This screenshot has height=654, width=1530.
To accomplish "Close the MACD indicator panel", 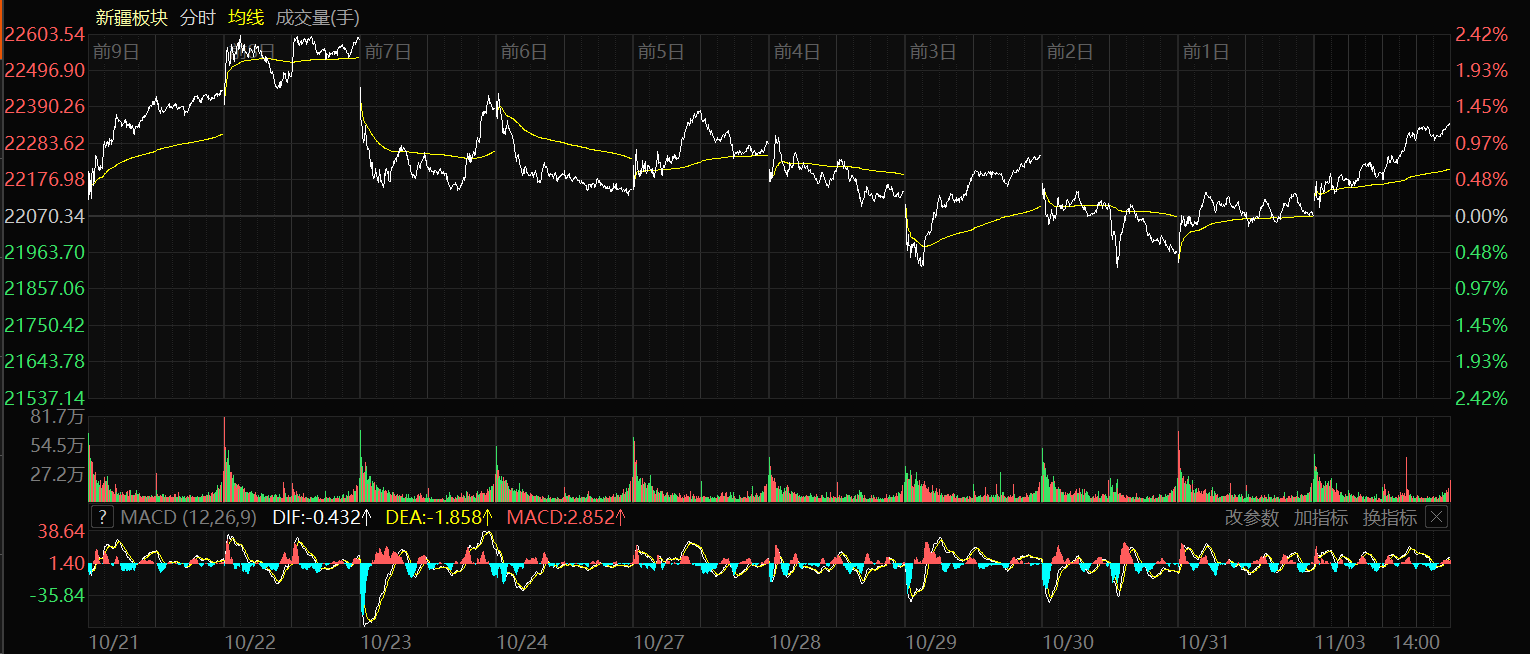I will pyautogui.click(x=1436, y=517).
